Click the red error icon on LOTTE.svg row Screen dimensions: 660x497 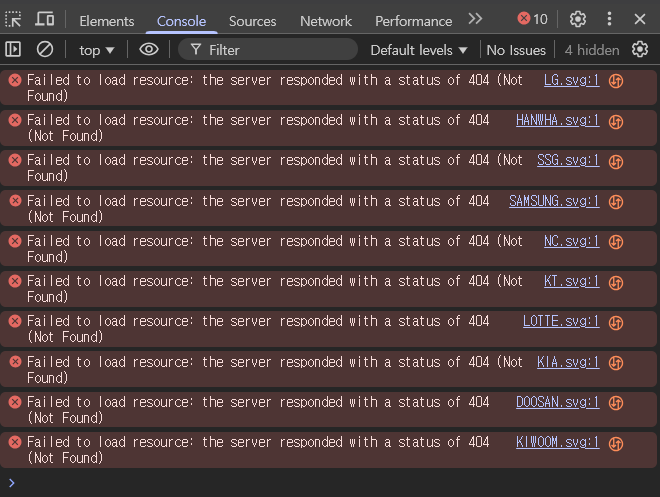tap(15, 322)
